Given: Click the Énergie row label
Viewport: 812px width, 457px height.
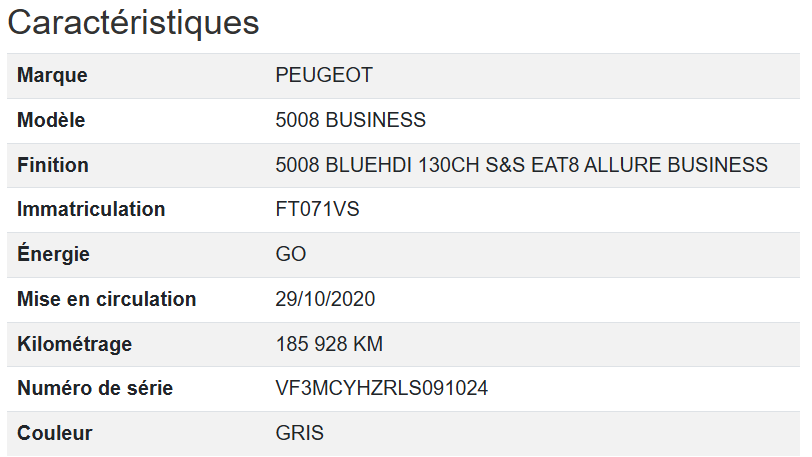Looking at the screenshot, I should (x=53, y=255).
